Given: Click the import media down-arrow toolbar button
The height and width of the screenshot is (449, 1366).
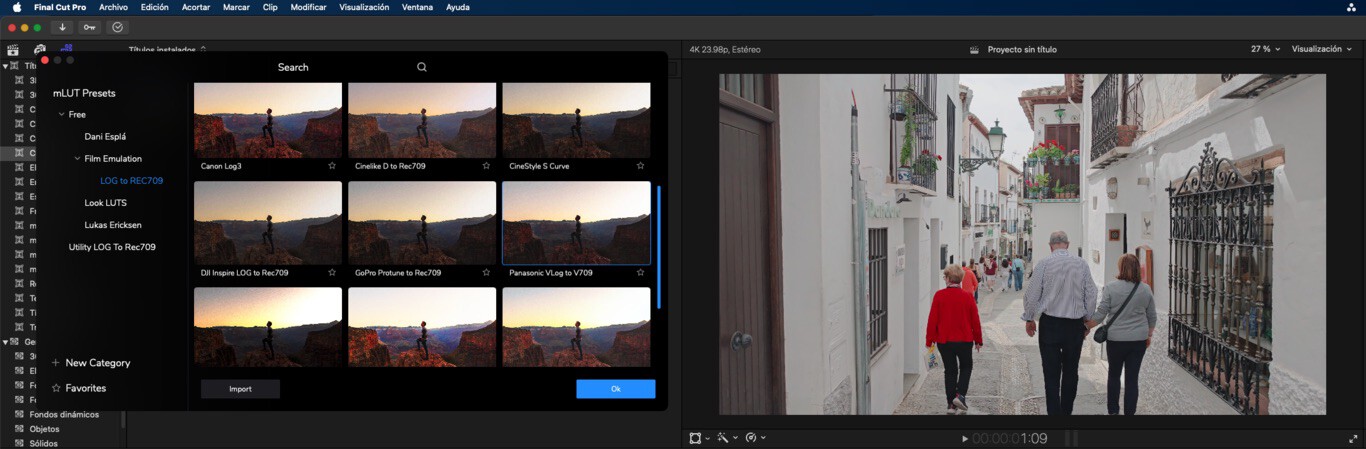Looking at the screenshot, I should [62, 27].
